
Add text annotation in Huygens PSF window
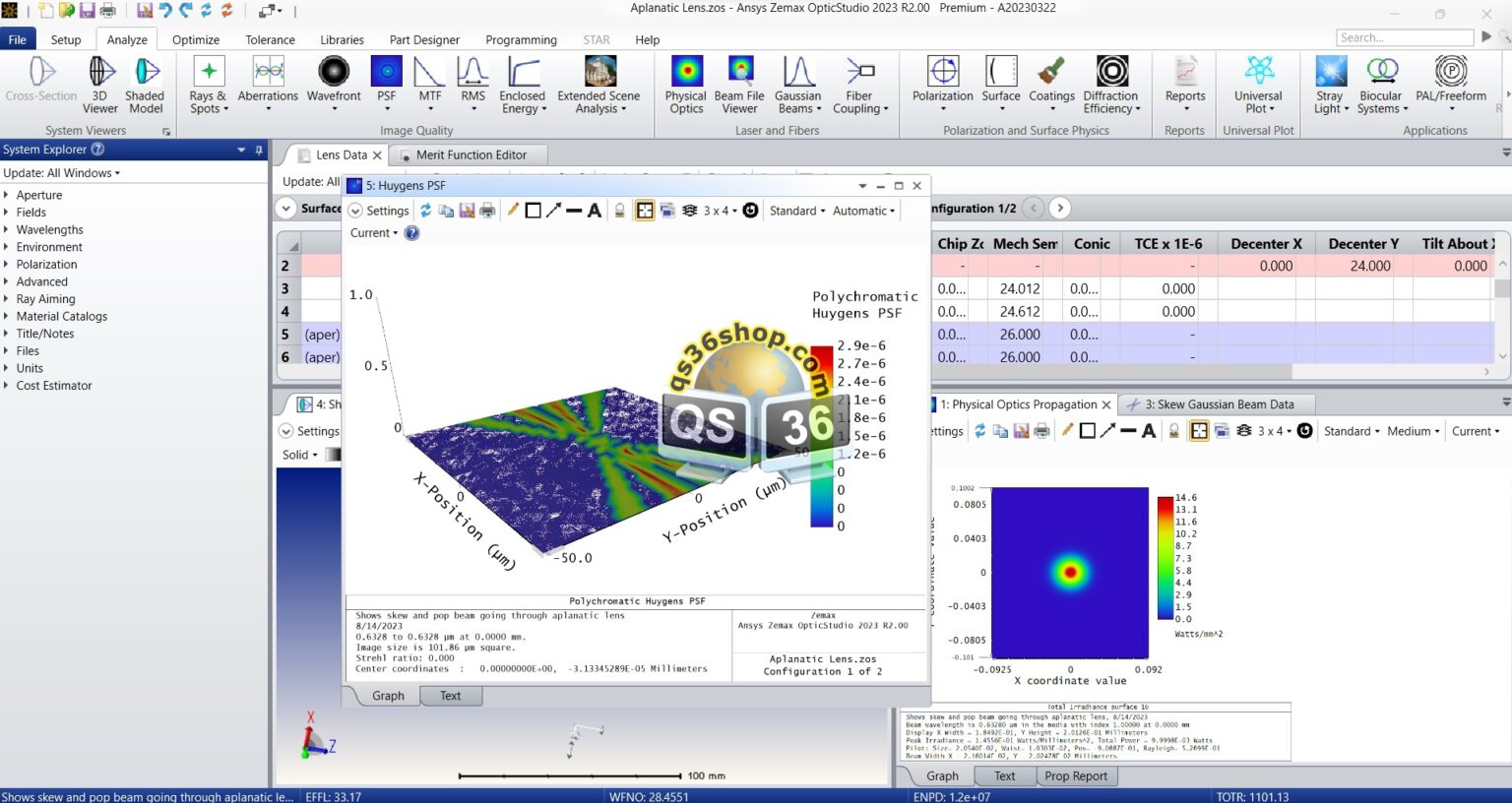pyautogui.click(x=595, y=211)
